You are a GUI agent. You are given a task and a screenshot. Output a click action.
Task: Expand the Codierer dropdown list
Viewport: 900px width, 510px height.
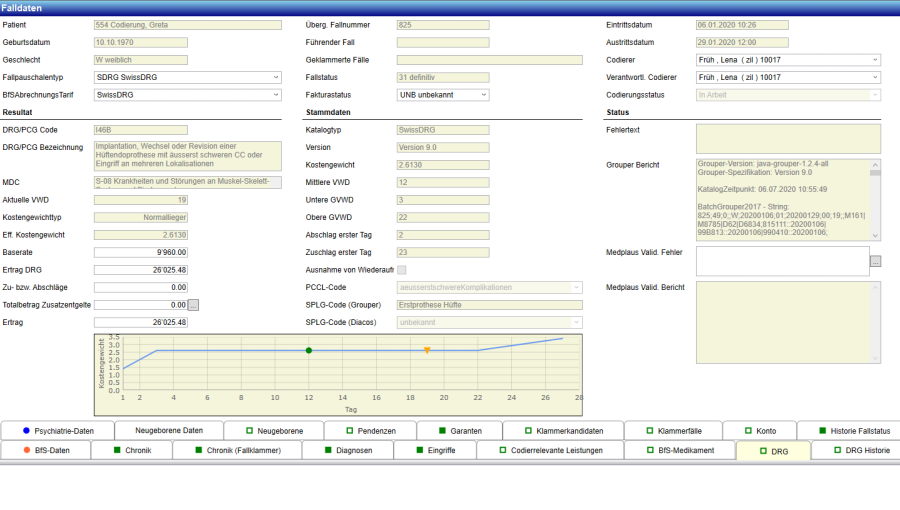[788, 60]
